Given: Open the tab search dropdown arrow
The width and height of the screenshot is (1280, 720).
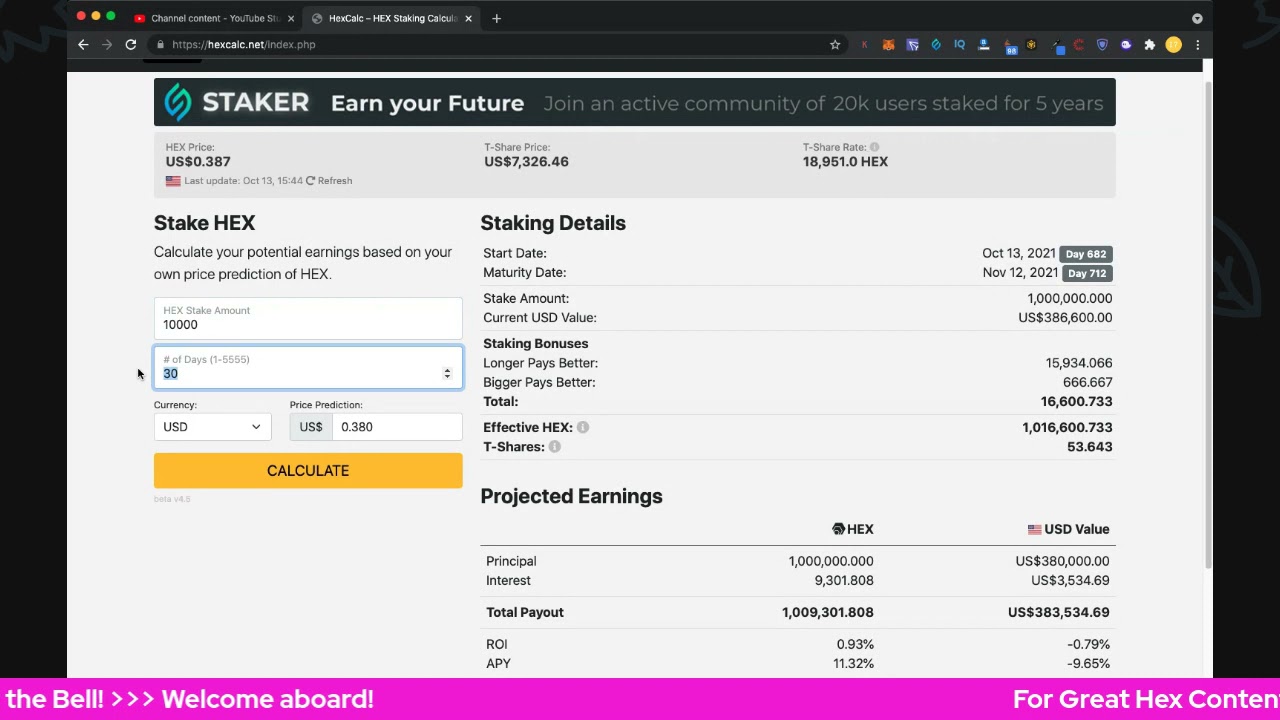Looking at the screenshot, I should pos(1197,18).
